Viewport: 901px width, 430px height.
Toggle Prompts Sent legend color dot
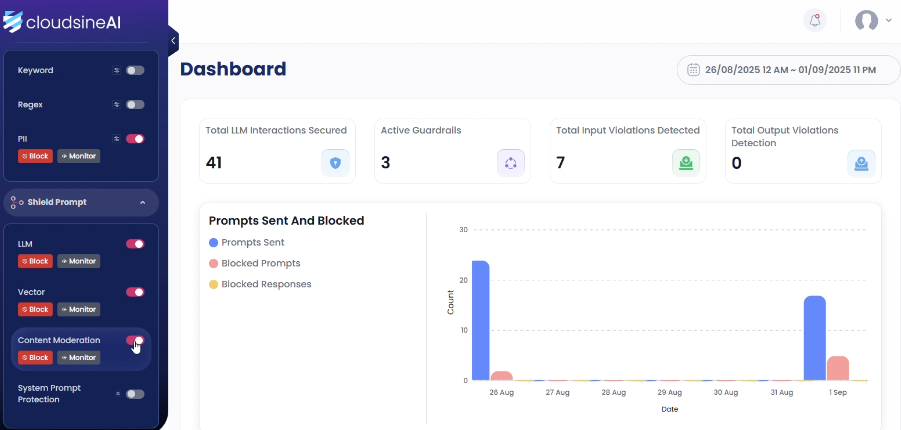click(213, 242)
